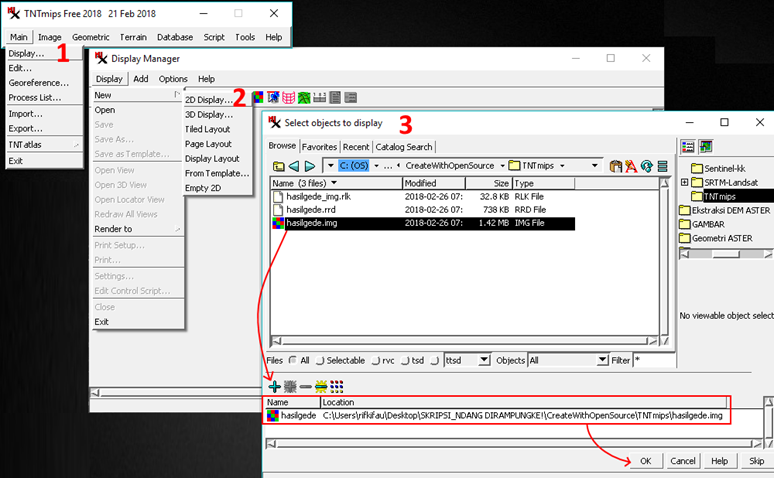Select hasilgede_img.rlk in file list
Image resolution: width=774 pixels, height=478 pixels.
(x=318, y=197)
